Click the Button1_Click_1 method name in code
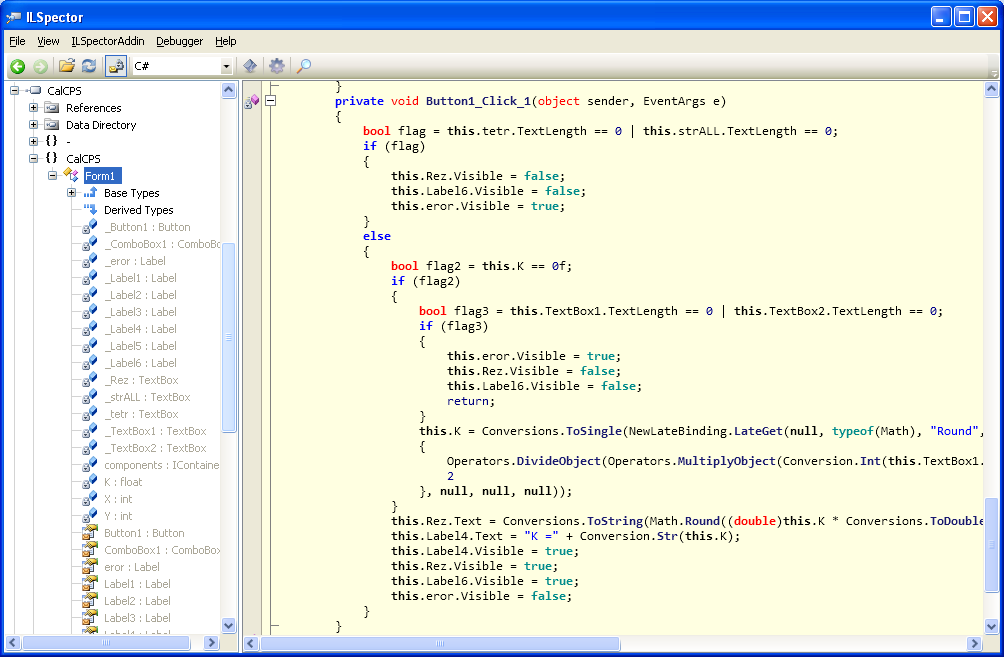This screenshot has height=657, width=1004. click(478, 101)
